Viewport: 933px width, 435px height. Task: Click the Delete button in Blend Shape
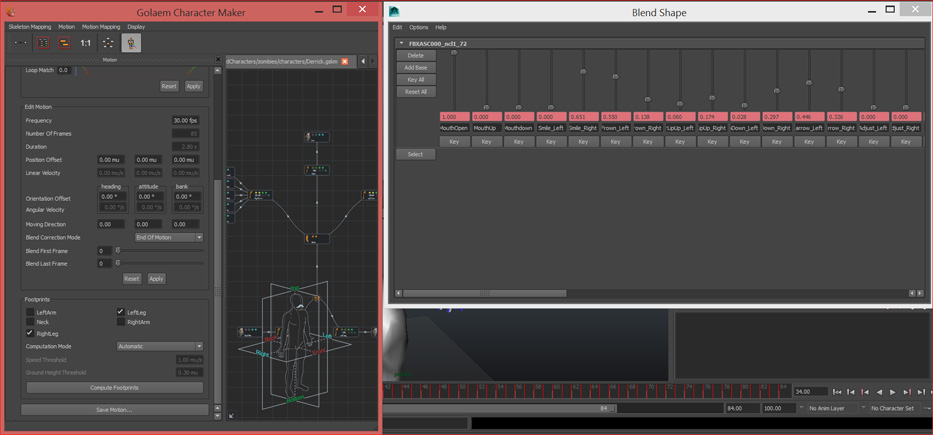pos(416,55)
